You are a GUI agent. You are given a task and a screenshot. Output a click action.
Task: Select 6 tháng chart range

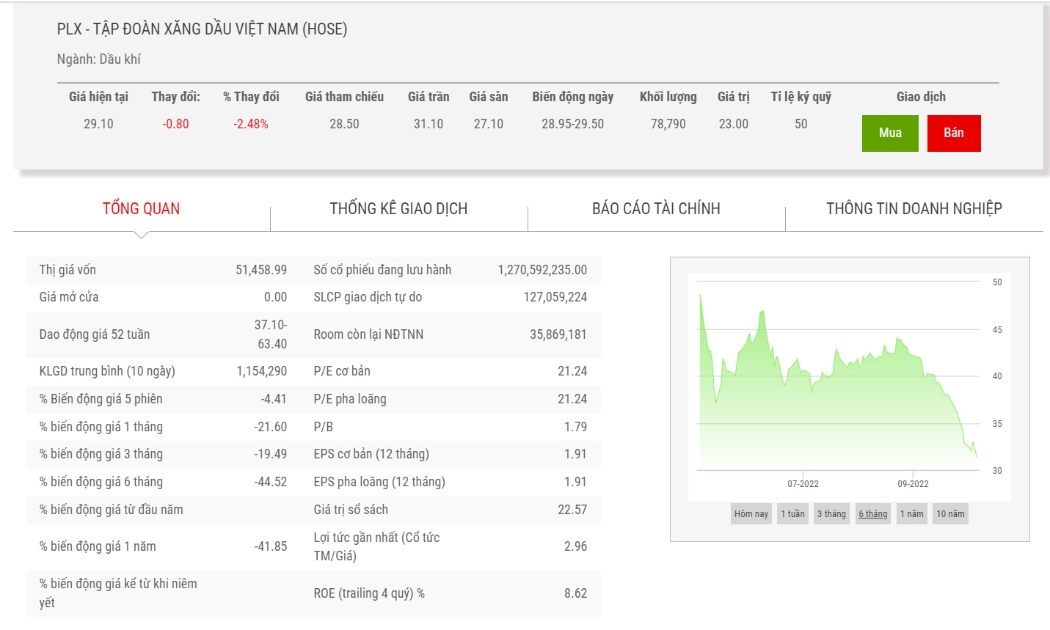873,514
